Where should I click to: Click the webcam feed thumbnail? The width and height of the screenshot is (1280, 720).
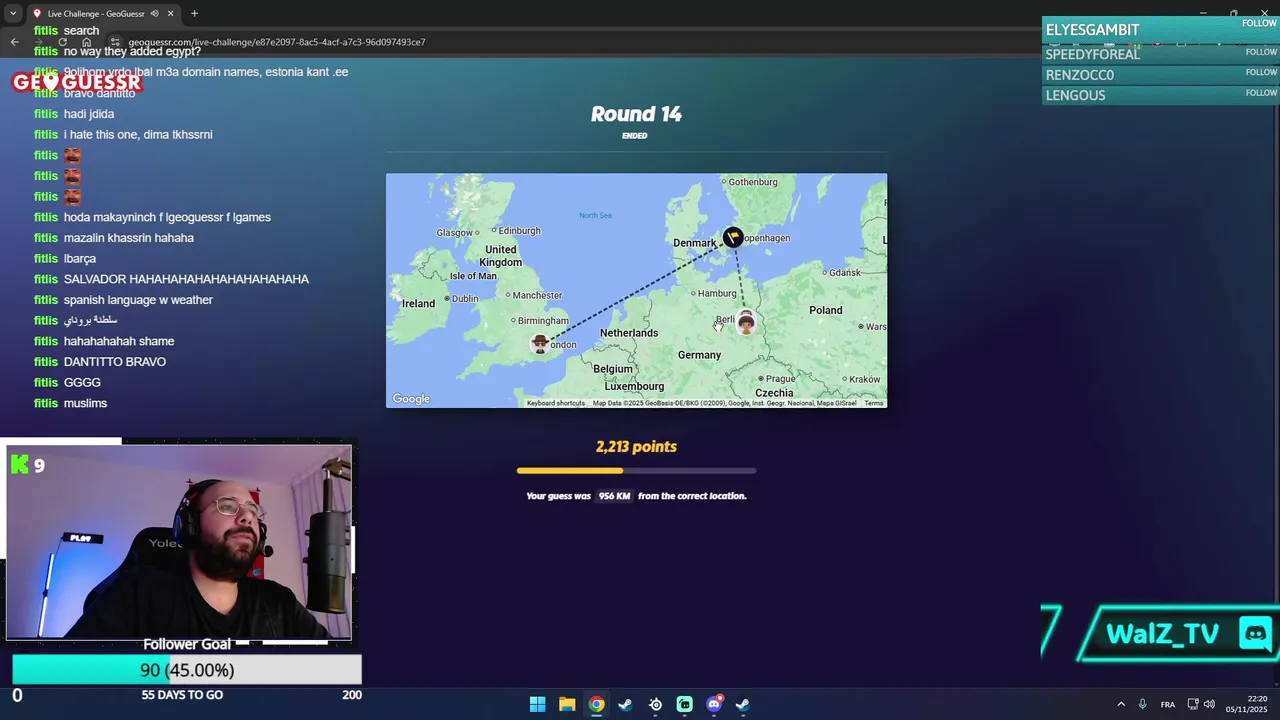(x=179, y=541)
